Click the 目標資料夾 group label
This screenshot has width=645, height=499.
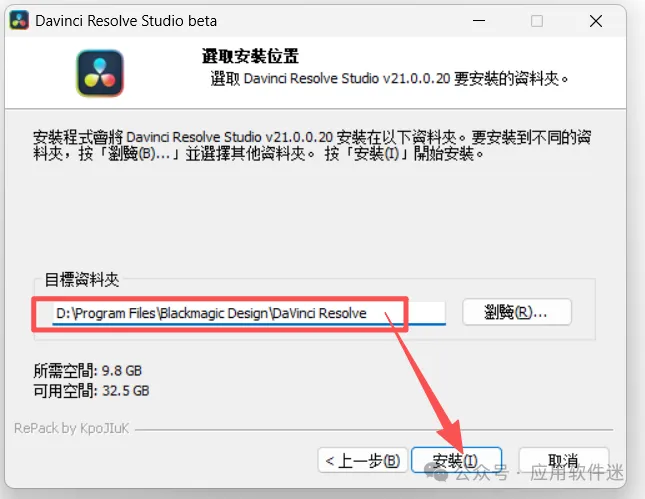(x=82, y=280)
